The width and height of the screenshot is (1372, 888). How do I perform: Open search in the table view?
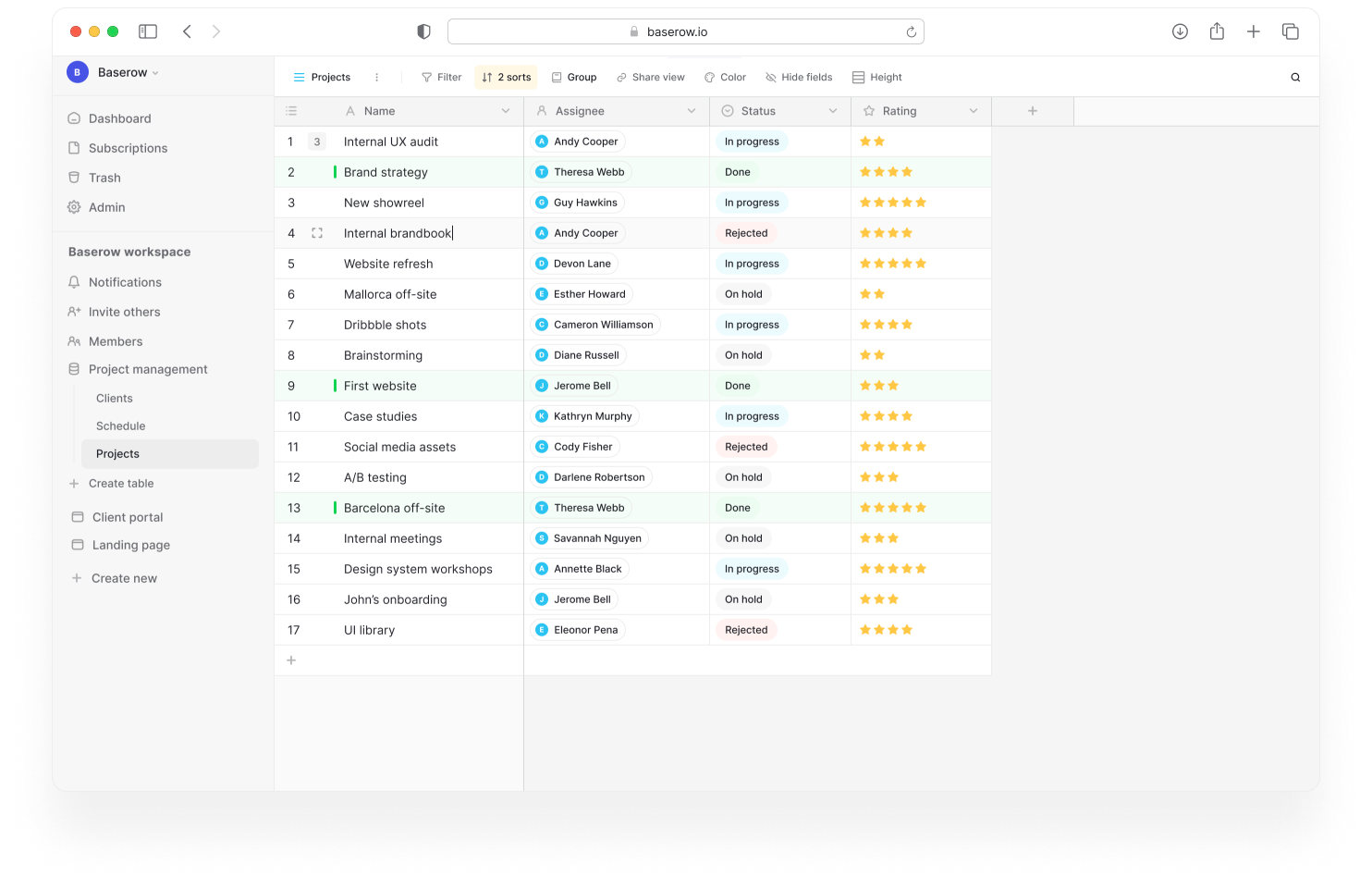coord(1294,77)
